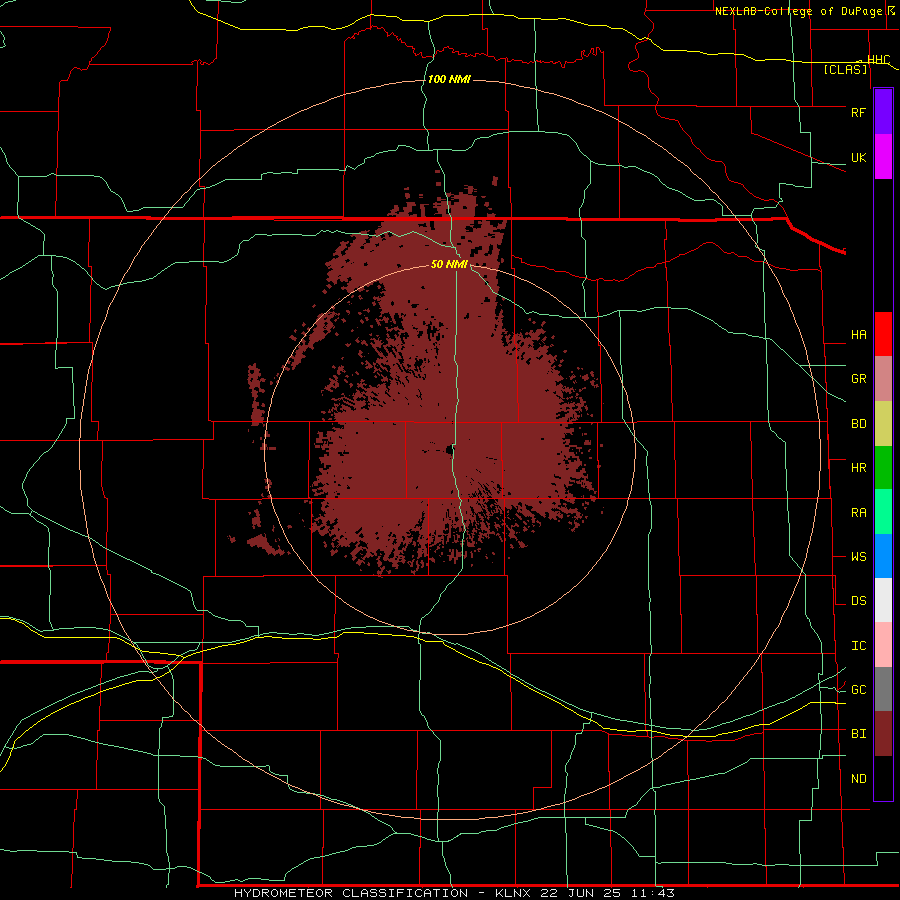The image size is (900, 900).
Task: Click the 'IC' legend label
Action: tap(858, 646)
